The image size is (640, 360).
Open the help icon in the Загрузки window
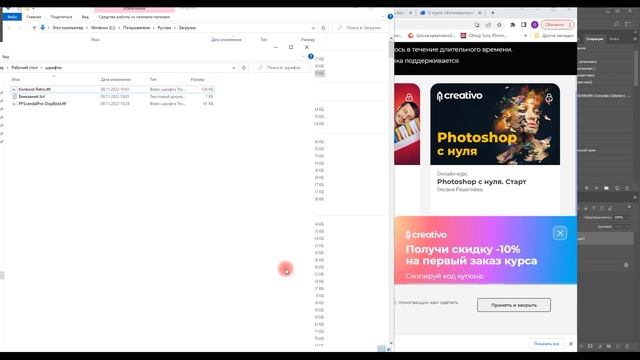coord(390,17)
